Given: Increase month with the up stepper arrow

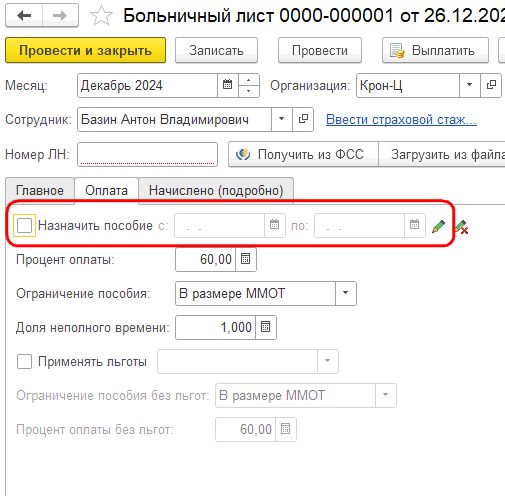Looking at the screenshot, I should coord(249,80).
